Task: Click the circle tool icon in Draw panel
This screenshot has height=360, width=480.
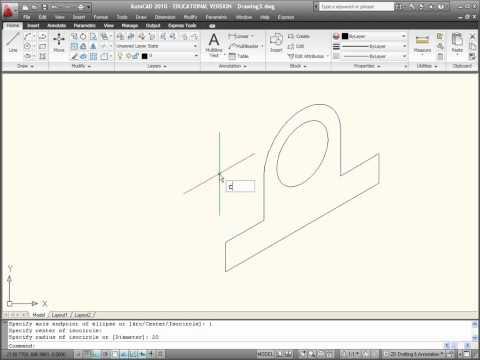Action: [28, 46]
